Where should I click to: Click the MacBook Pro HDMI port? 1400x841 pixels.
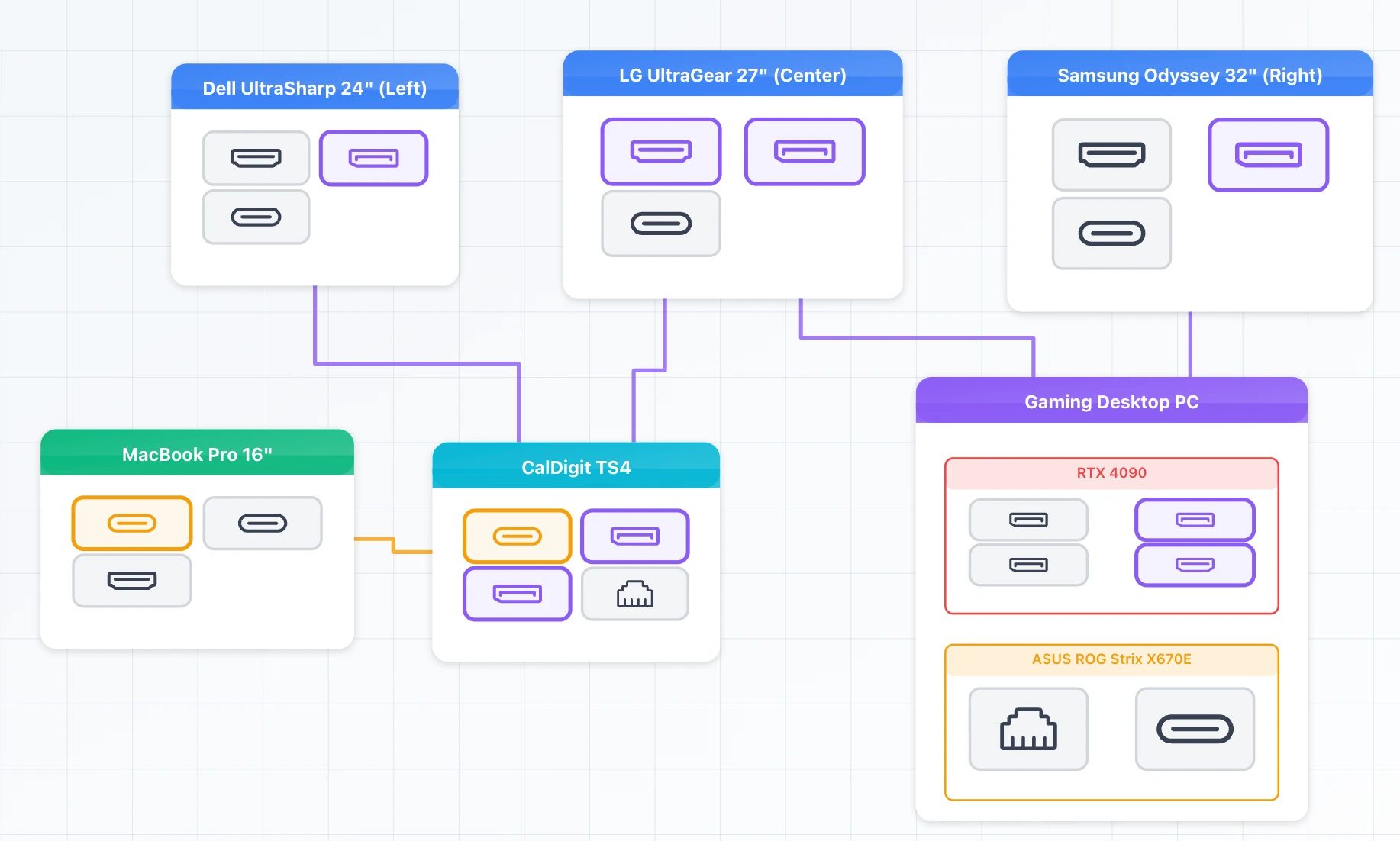pyautogui.click(x=132, y=581)
